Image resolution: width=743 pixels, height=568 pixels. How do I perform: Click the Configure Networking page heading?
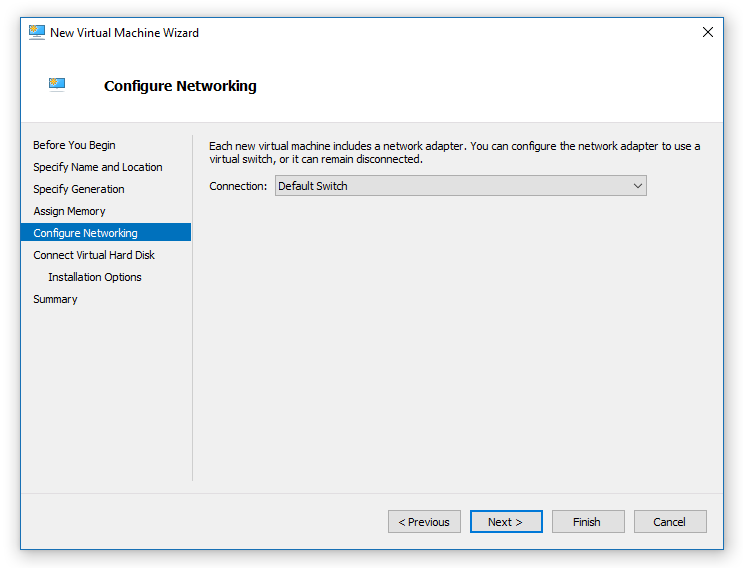[180, 86]
